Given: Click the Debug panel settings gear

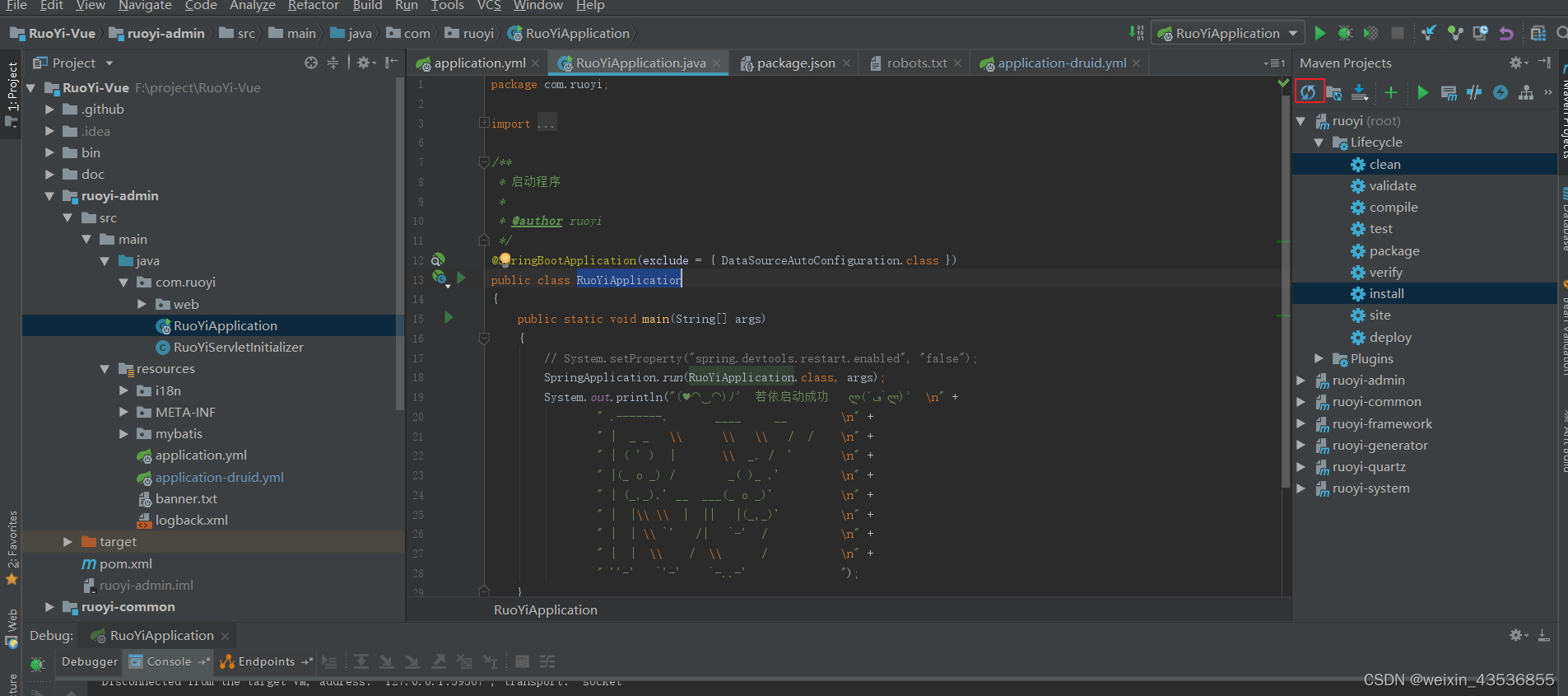Looking at the screenshot, I should point(1518,635).
